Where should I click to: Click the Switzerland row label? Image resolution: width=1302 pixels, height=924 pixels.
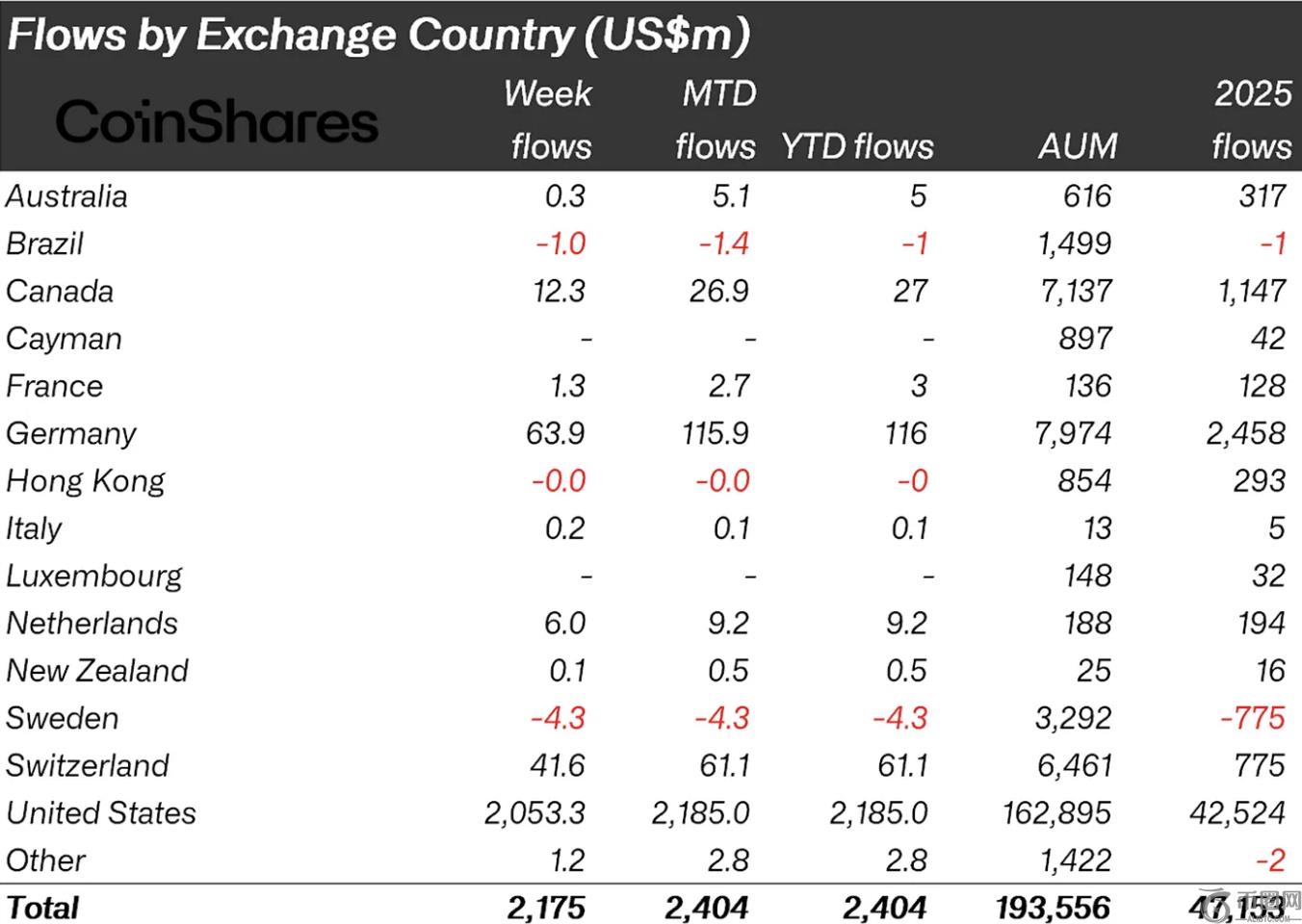[88, 766]
